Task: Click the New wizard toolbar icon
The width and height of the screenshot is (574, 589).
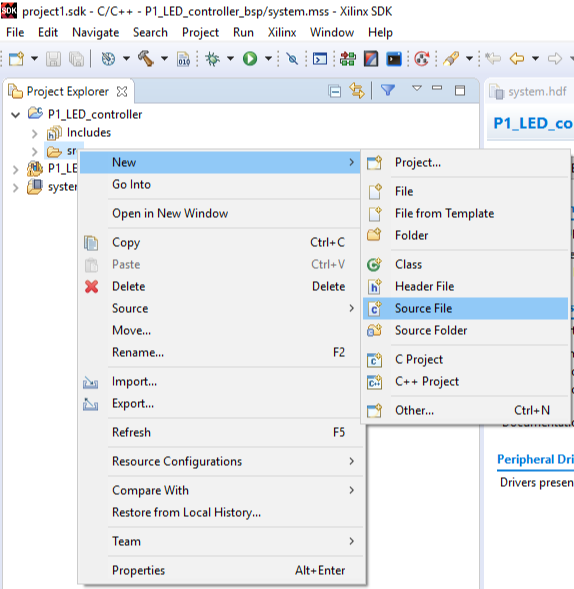Action: pyautogui.click(x=16, y=59)
